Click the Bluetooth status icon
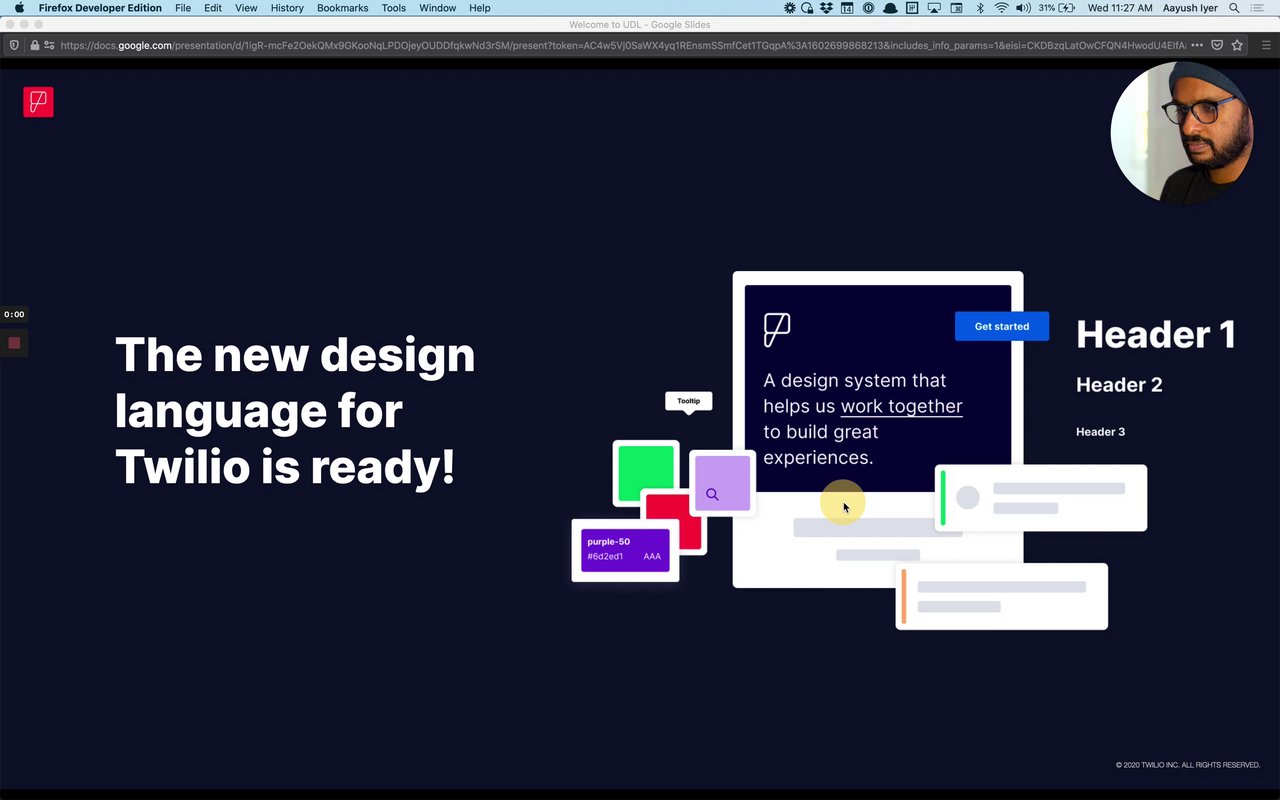Viewport: 1280px width, 800px height. point(980,8)
